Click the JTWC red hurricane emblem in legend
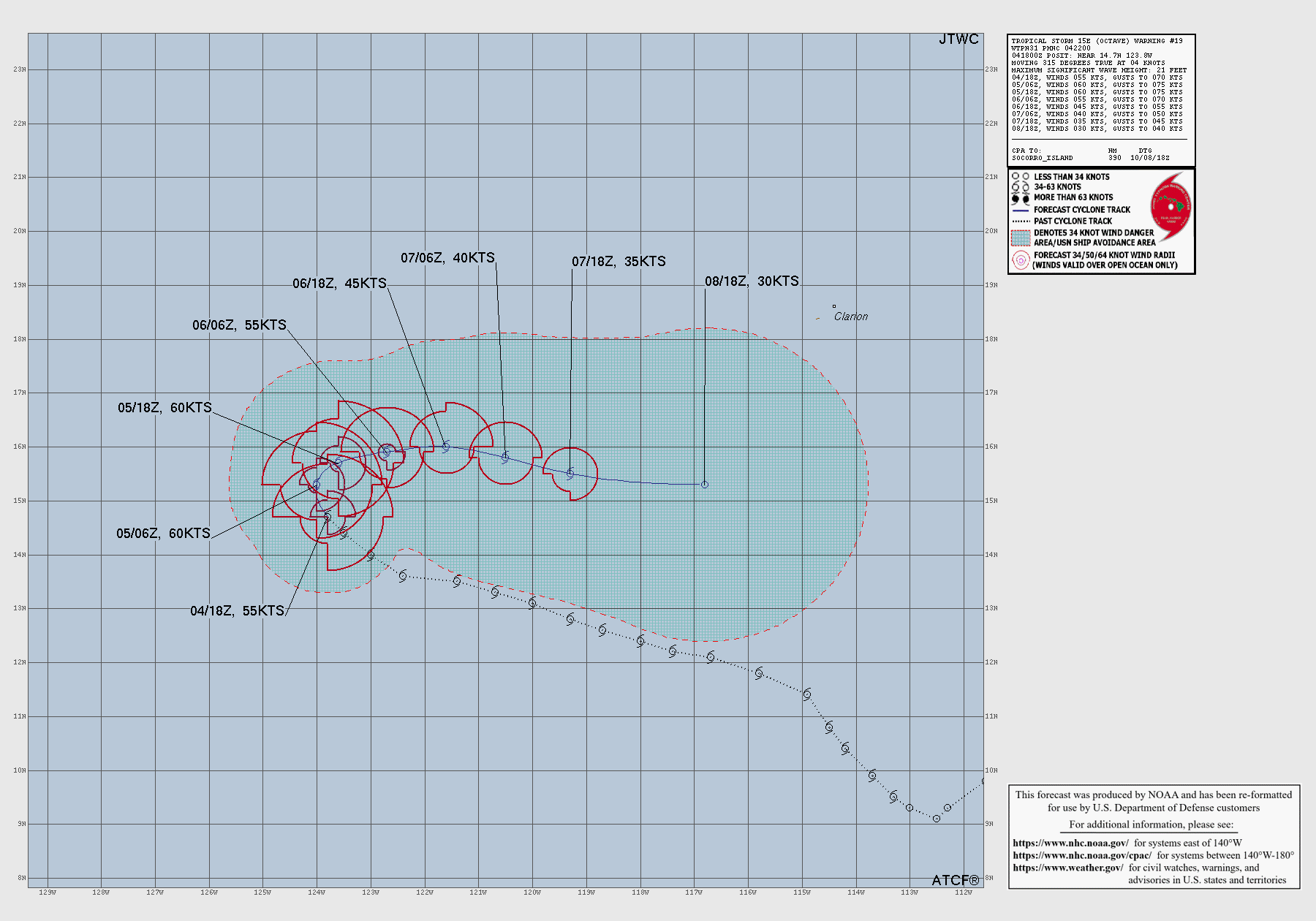Viewport: 1316px width, 921px height. tap(1170, 208)
